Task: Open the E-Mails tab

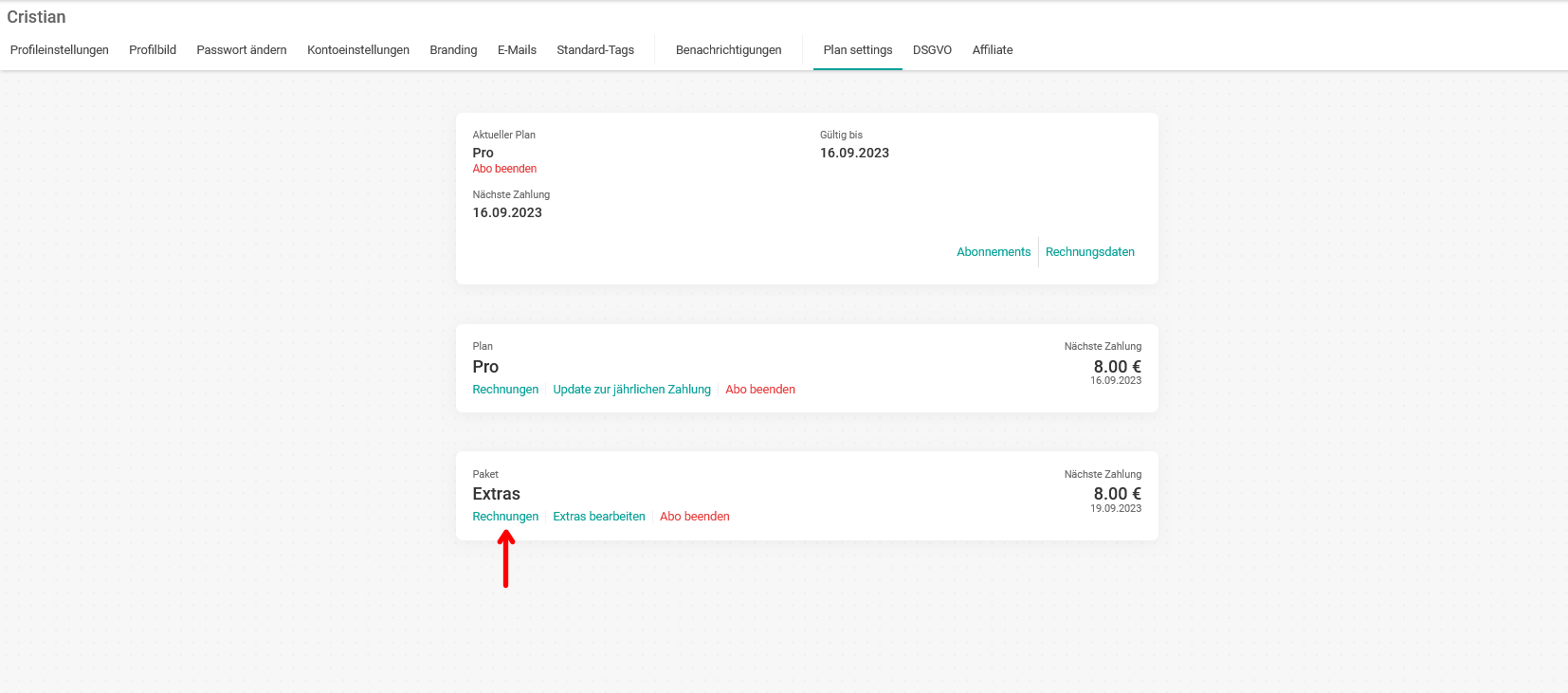Action: pos(517,50)
